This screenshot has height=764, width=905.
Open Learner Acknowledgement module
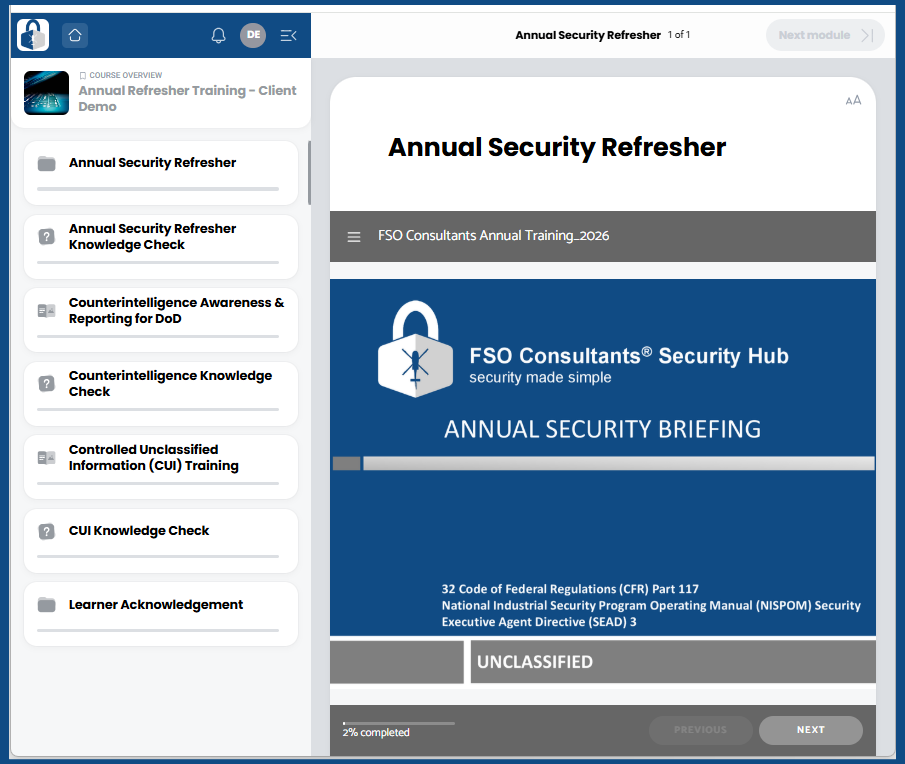pyautogui.click(x=161, y=615)
